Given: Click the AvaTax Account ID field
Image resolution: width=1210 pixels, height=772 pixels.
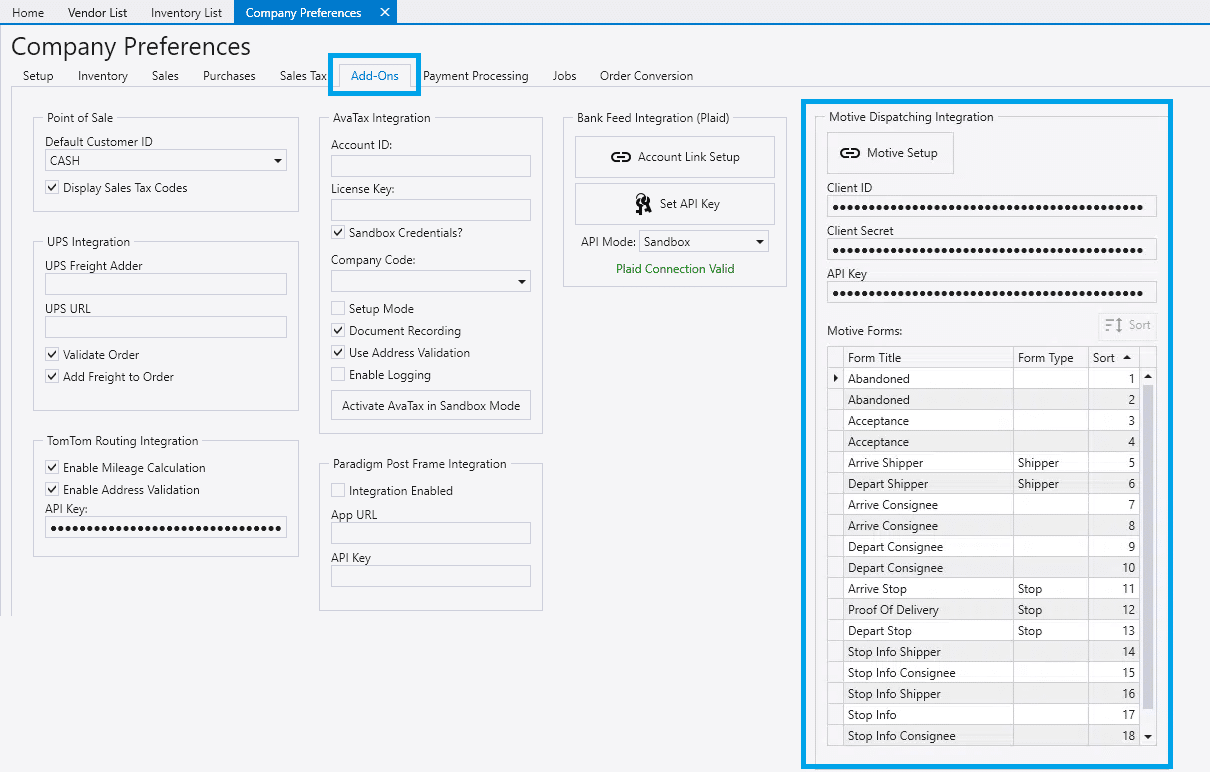Looking at the screenshot, I should coord(431,166).
